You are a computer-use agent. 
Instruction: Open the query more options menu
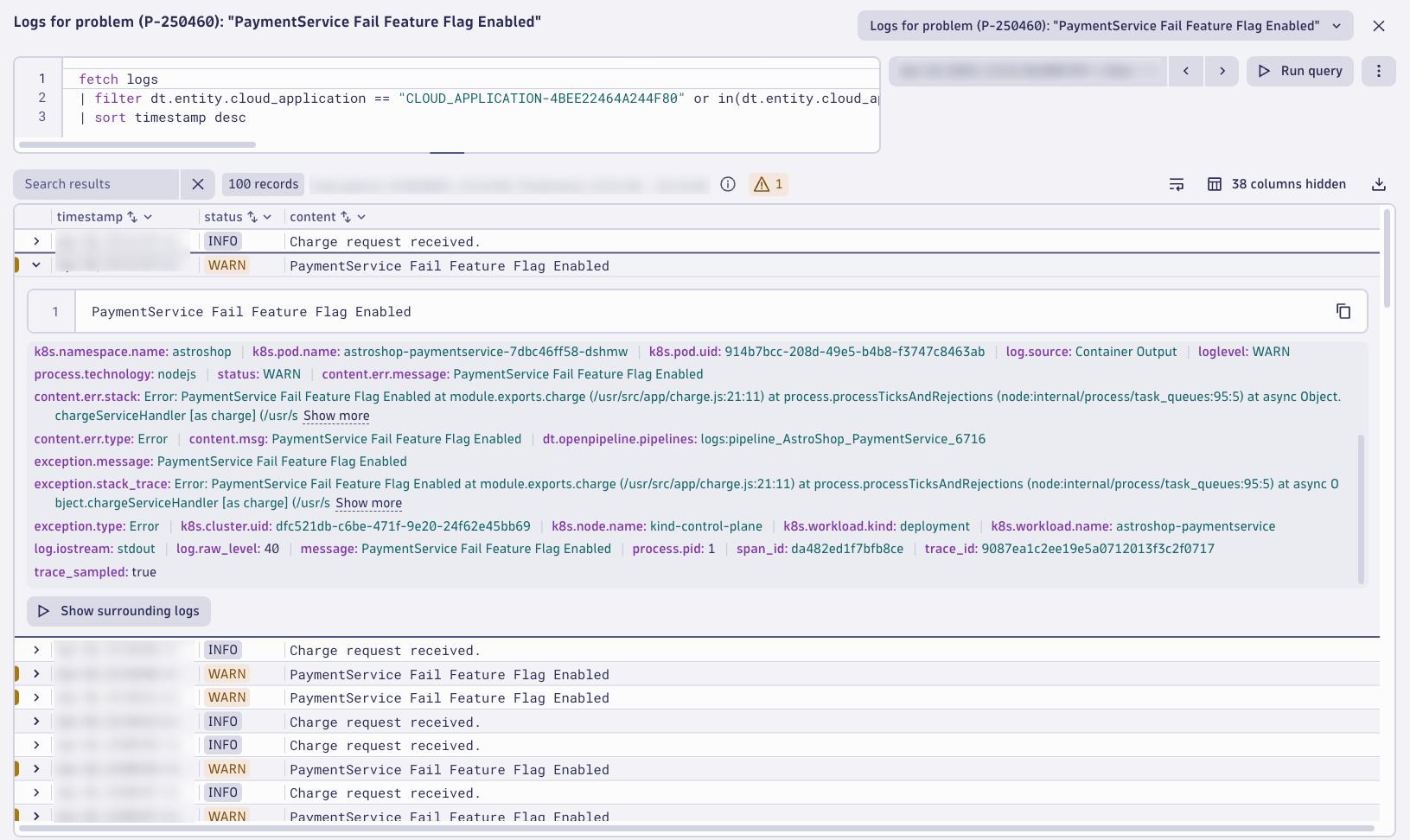[1379, 71]
